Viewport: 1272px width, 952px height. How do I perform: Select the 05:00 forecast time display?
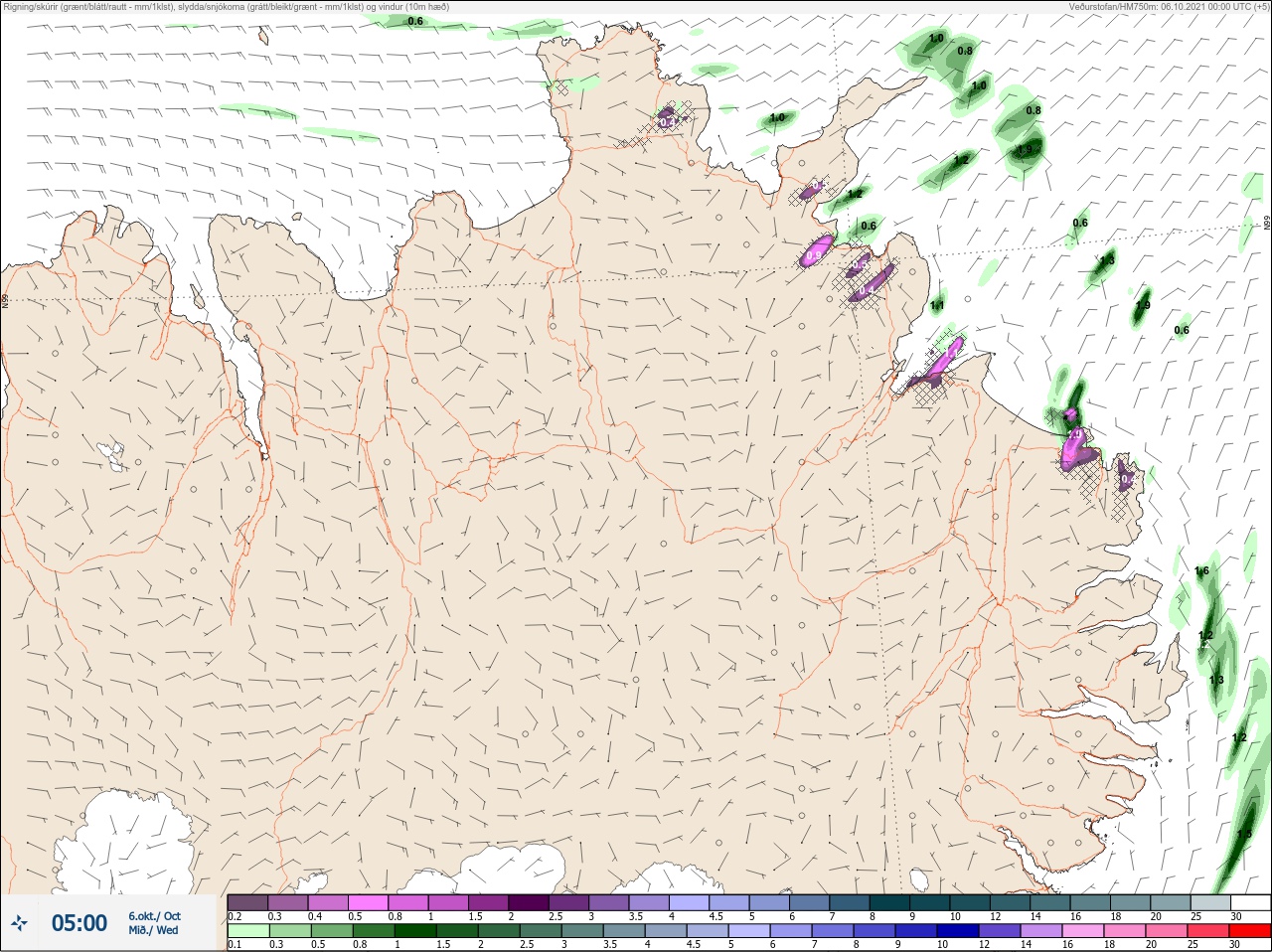(x=79, y=923)
